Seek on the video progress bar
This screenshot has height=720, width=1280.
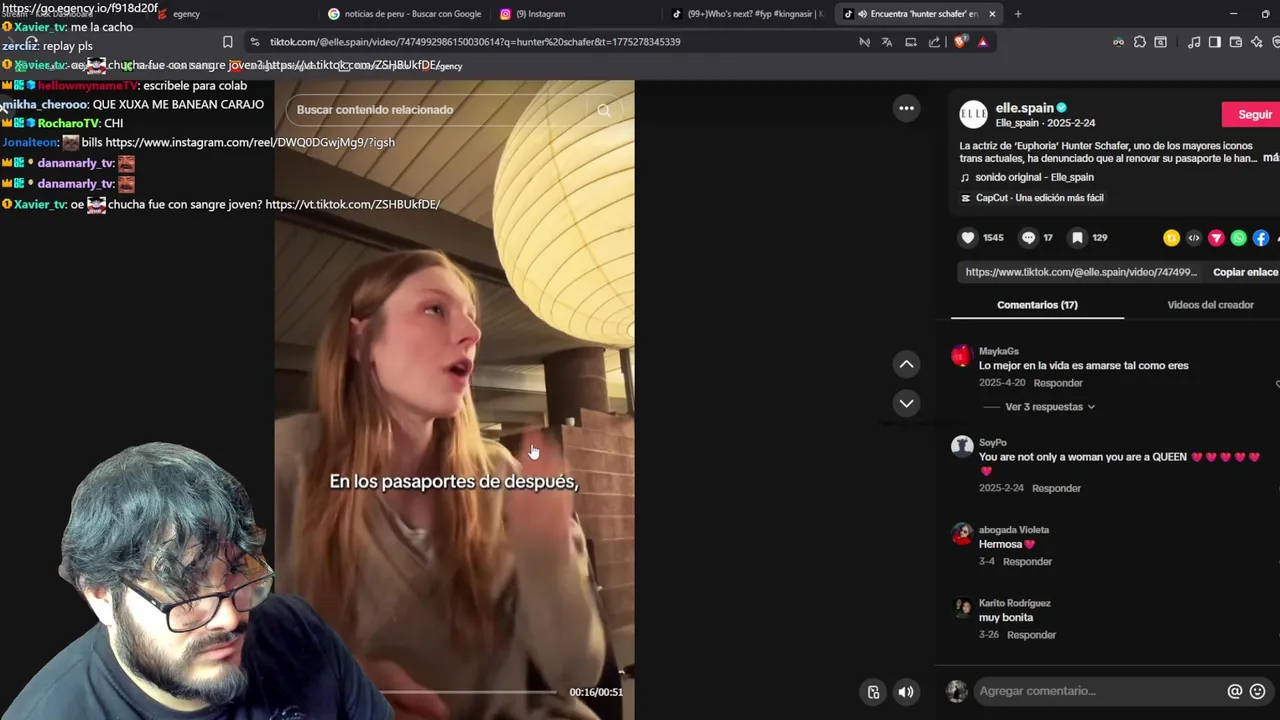[468, 692]
